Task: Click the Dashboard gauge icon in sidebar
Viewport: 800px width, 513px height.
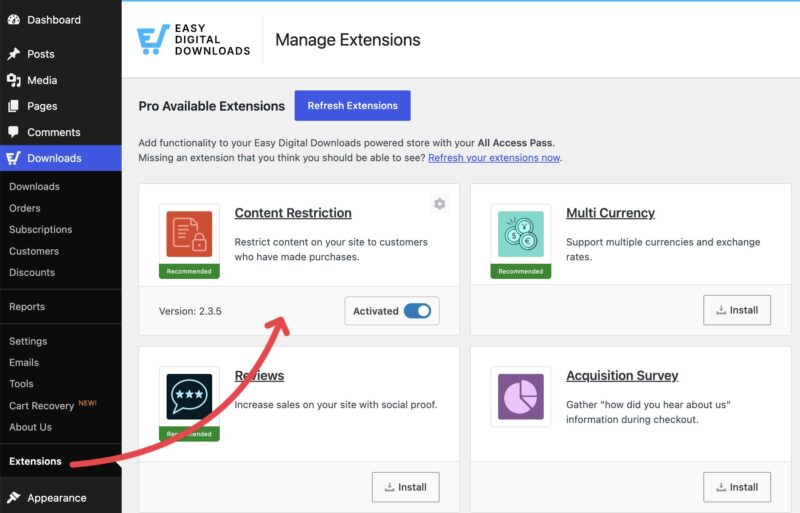Action: 14,20
